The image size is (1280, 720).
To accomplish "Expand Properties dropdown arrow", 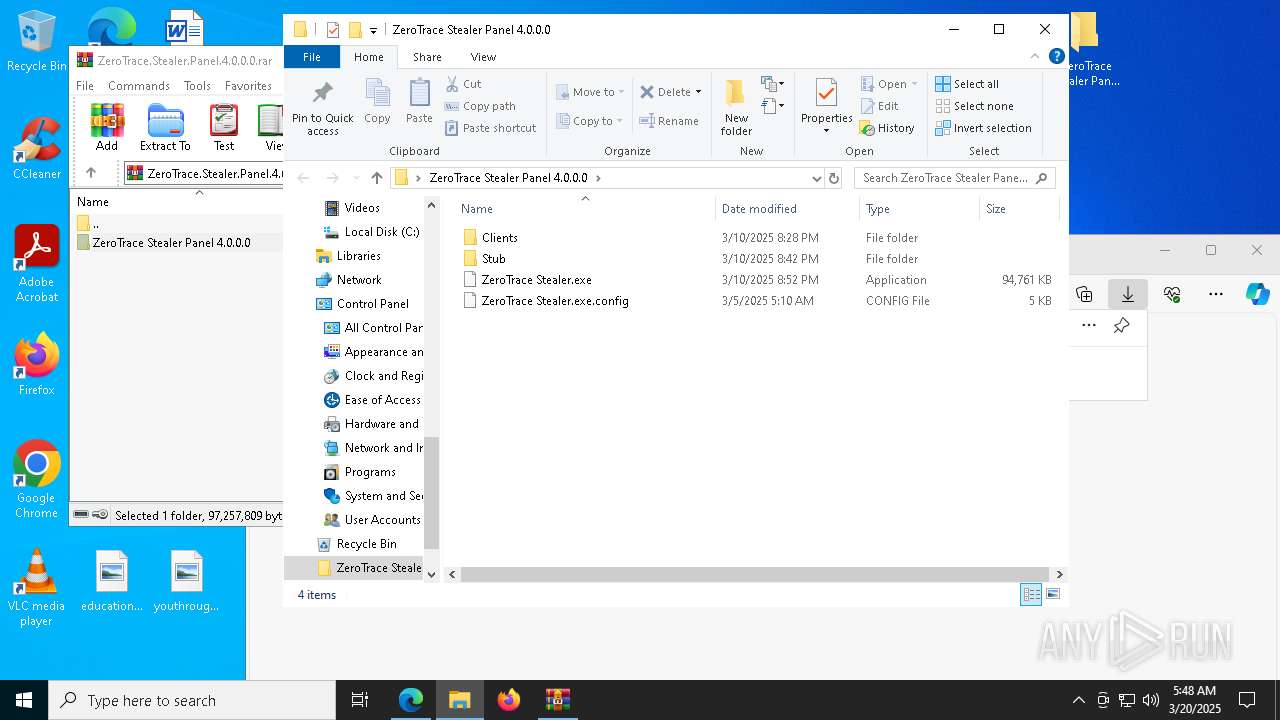I will (x=826, y=131).
